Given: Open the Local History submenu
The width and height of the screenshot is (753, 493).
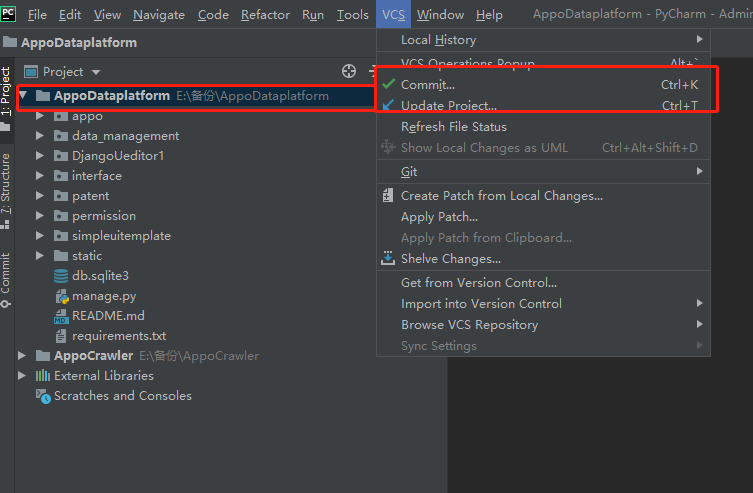Looking at the screenshot, I should [x=543, y=40].
